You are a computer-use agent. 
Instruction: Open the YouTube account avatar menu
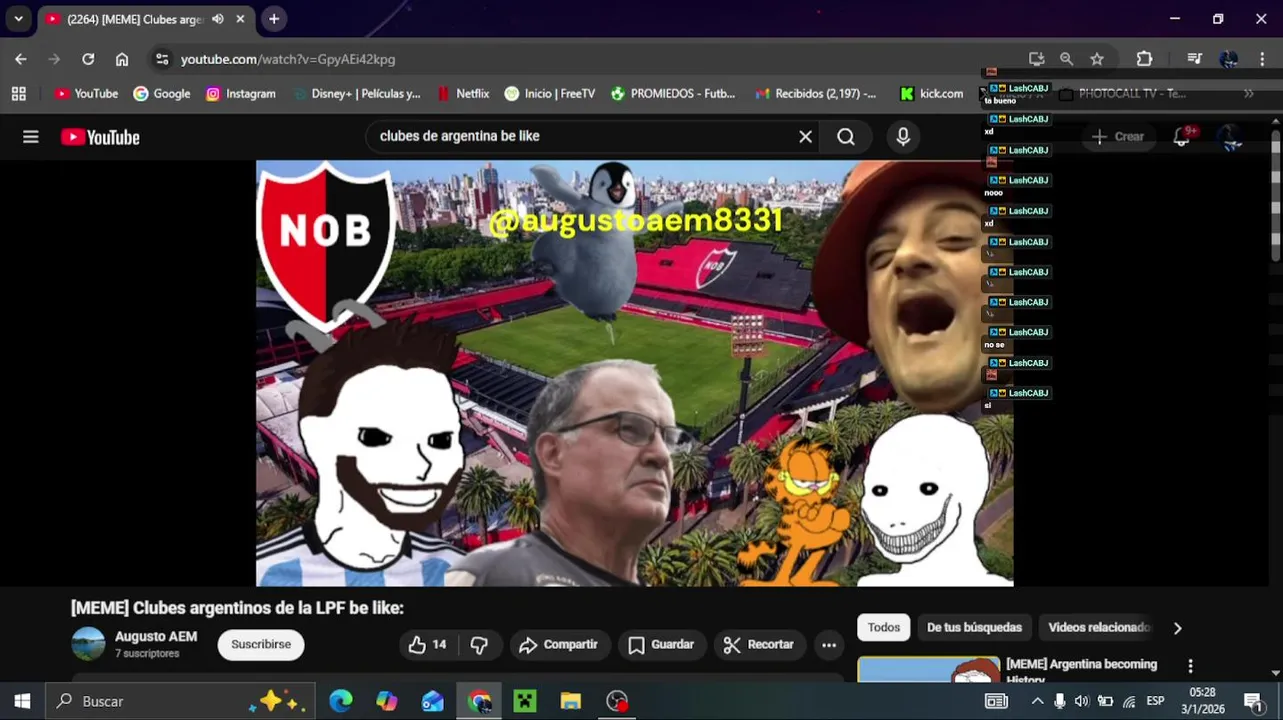tap(1231, 137)
